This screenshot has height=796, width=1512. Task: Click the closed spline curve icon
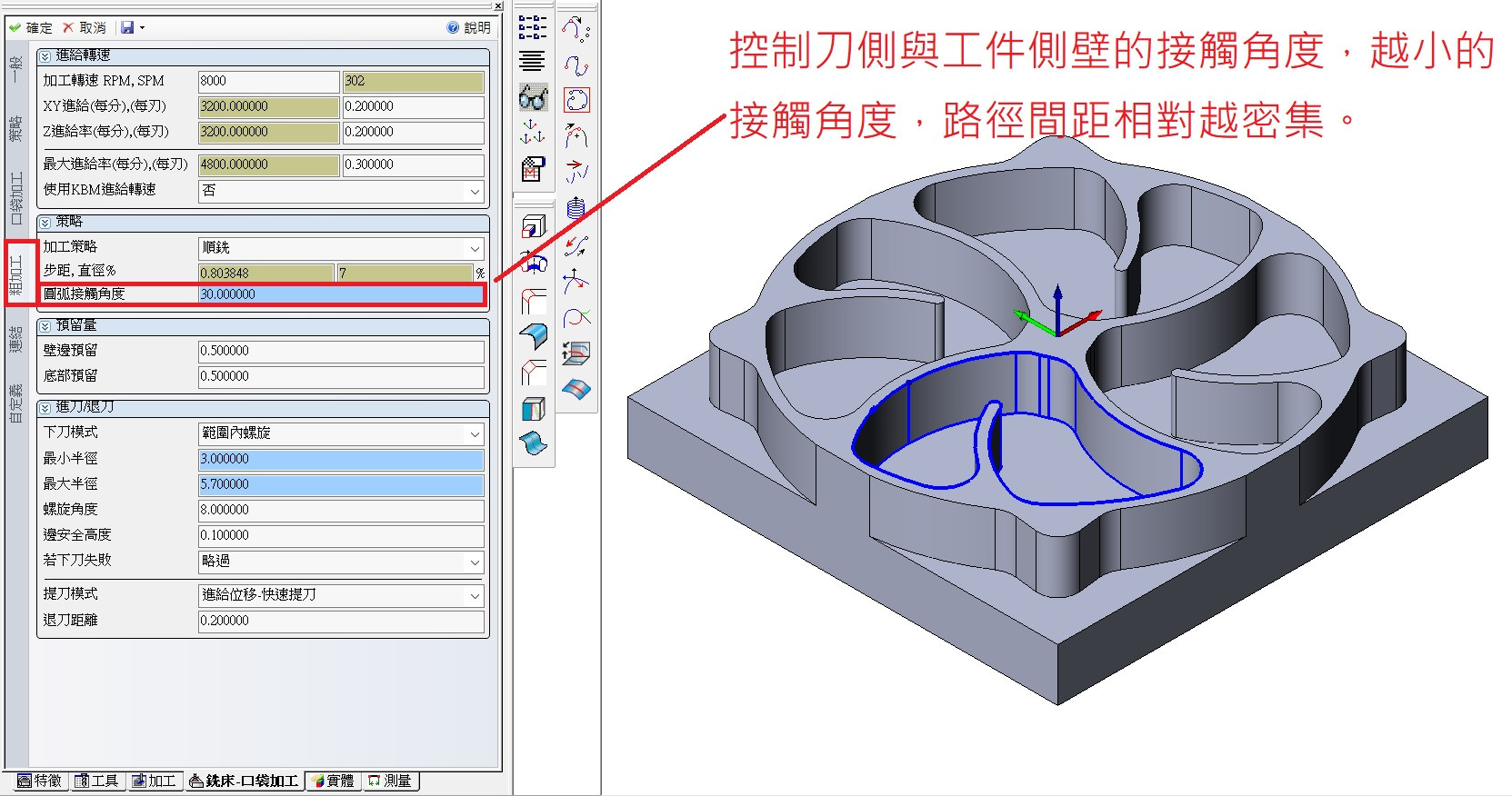pyautogui.click(x=576, y=100)
